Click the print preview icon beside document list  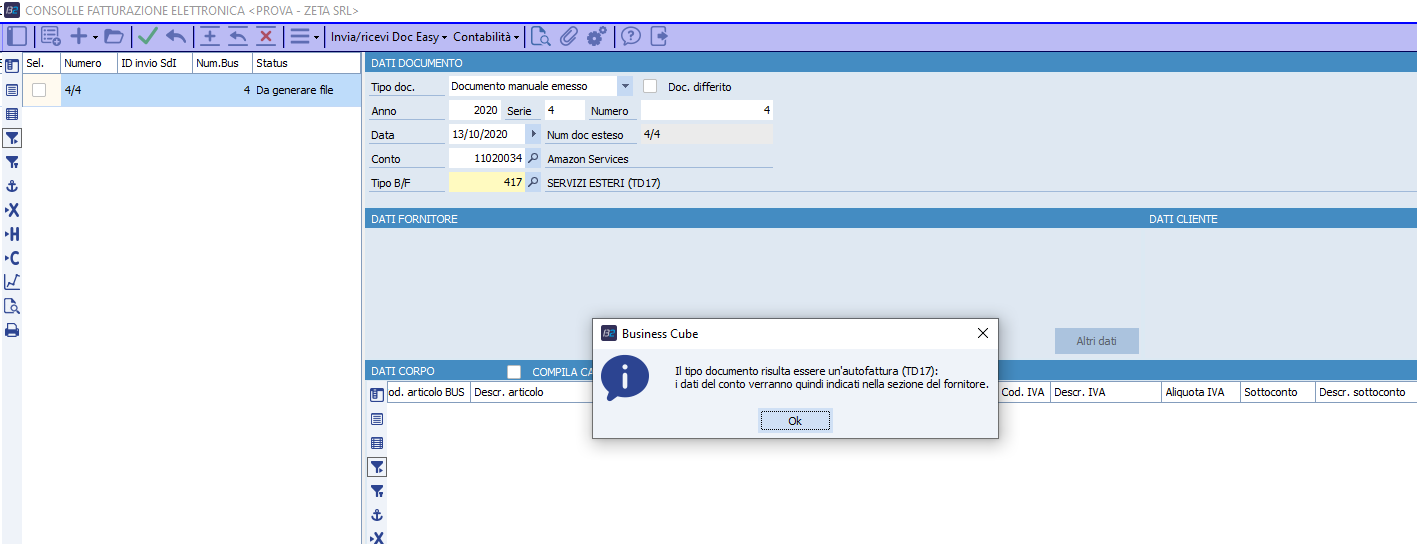click(x=12, y=306)
